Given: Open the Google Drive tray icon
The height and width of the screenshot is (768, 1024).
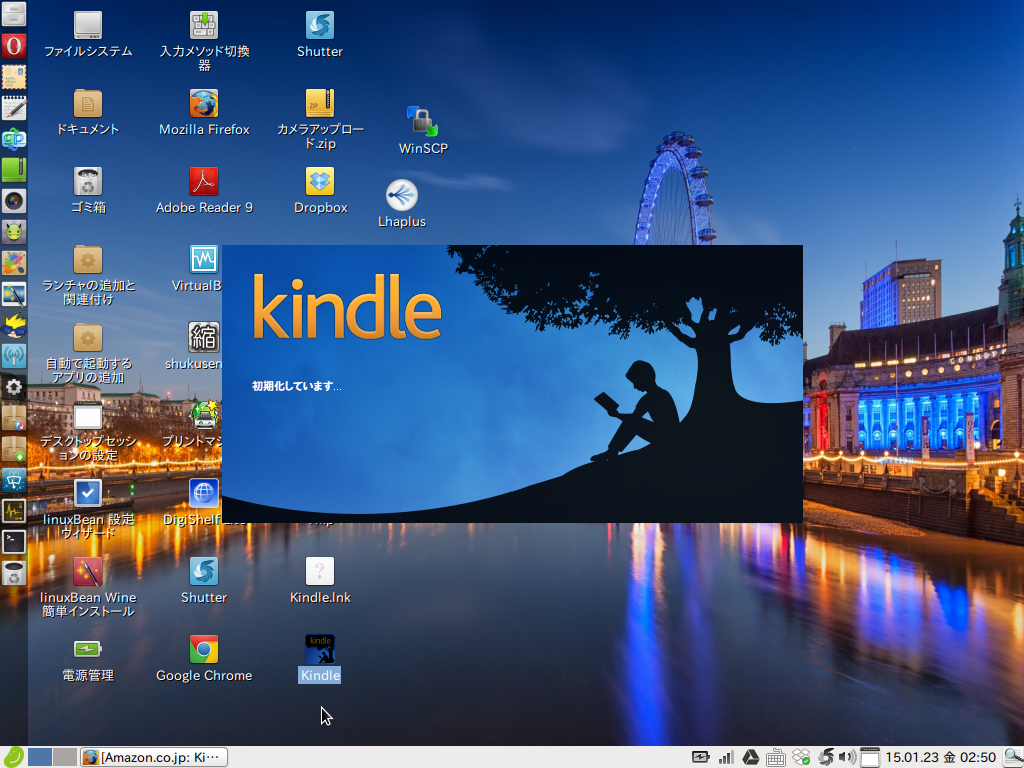Looking at the screenshot, I should 750,758.
